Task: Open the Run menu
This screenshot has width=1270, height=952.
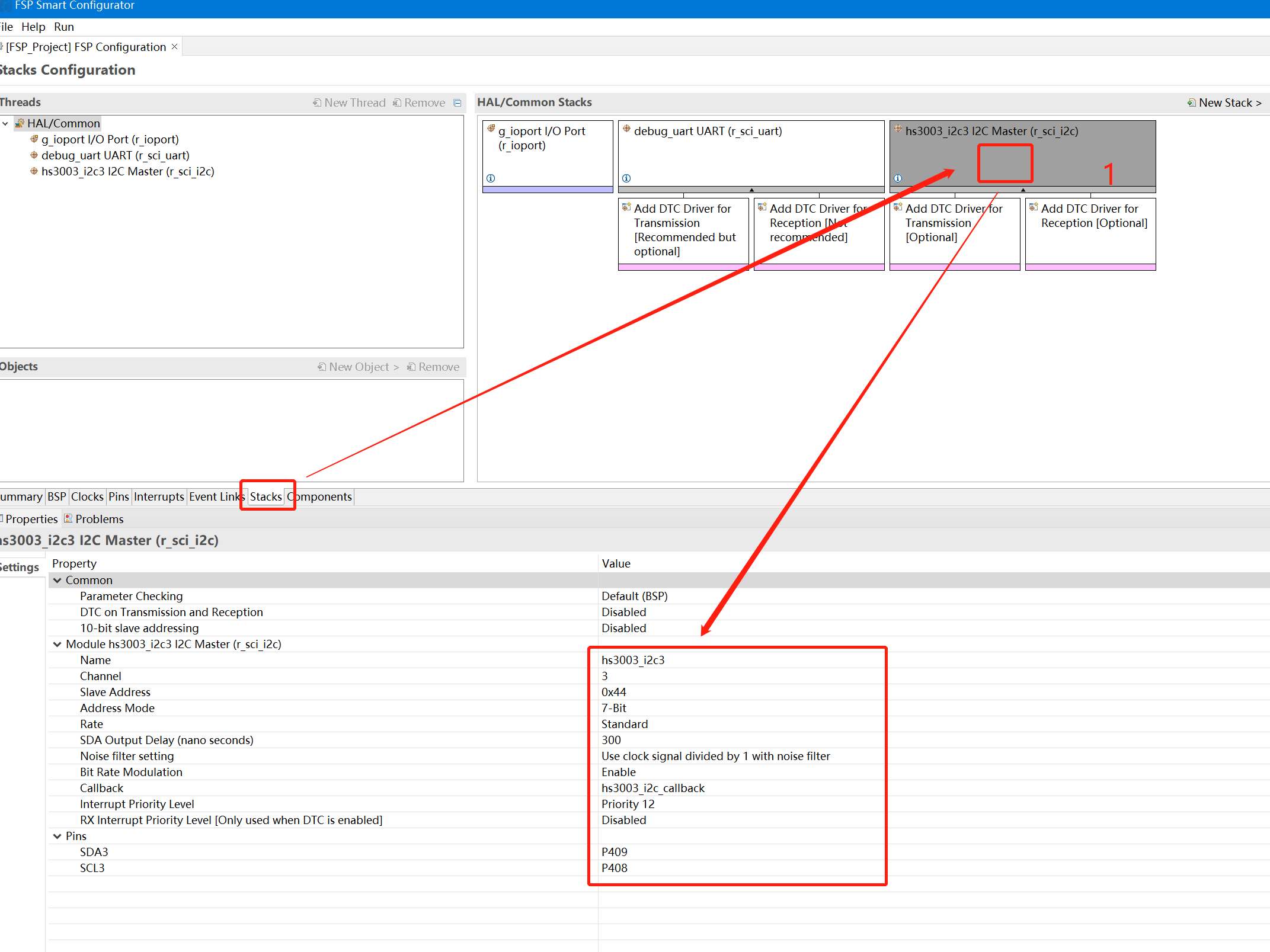Action: [64, 27]
